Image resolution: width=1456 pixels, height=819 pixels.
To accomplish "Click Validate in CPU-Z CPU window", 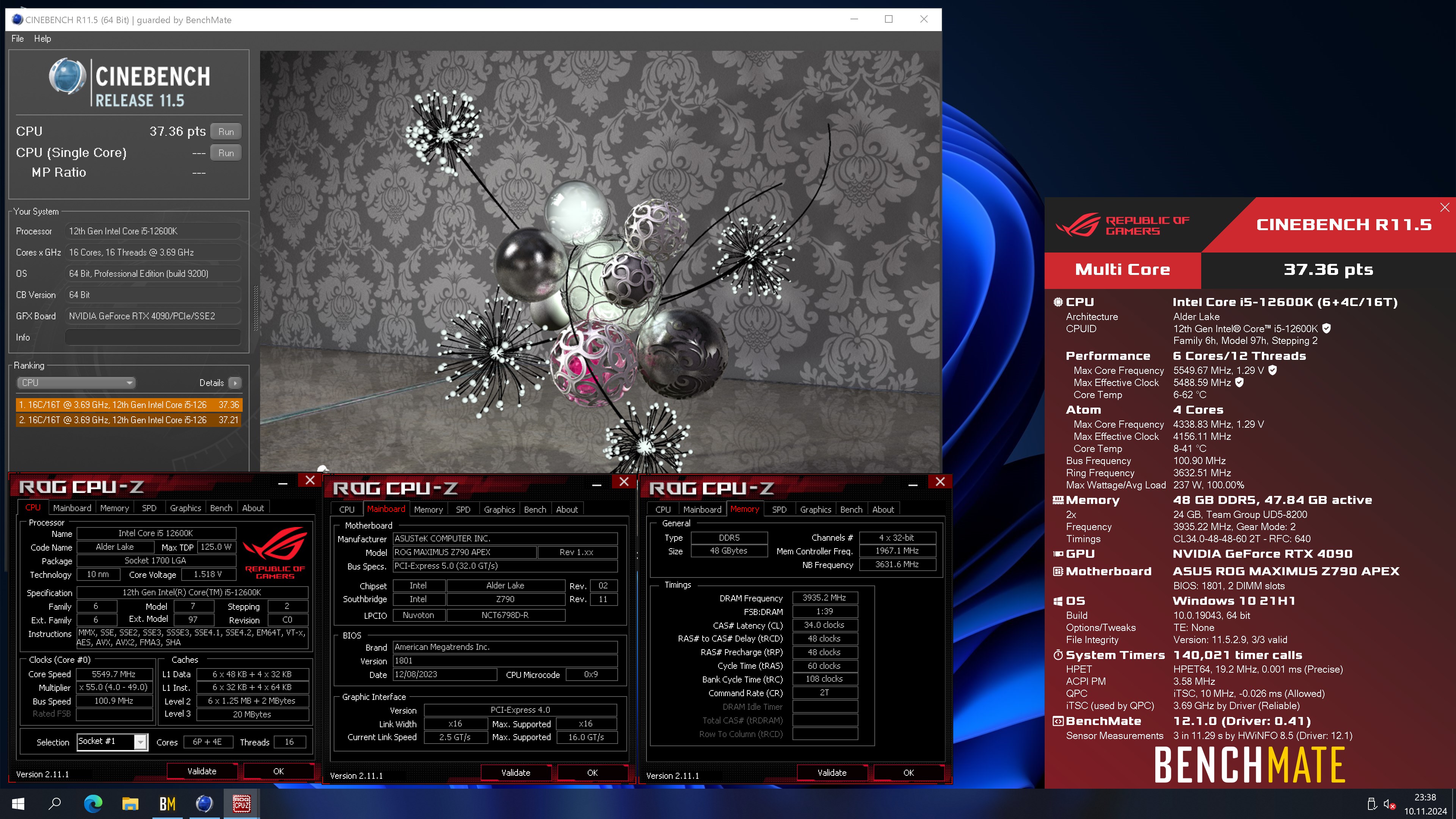I will point(202,771).
